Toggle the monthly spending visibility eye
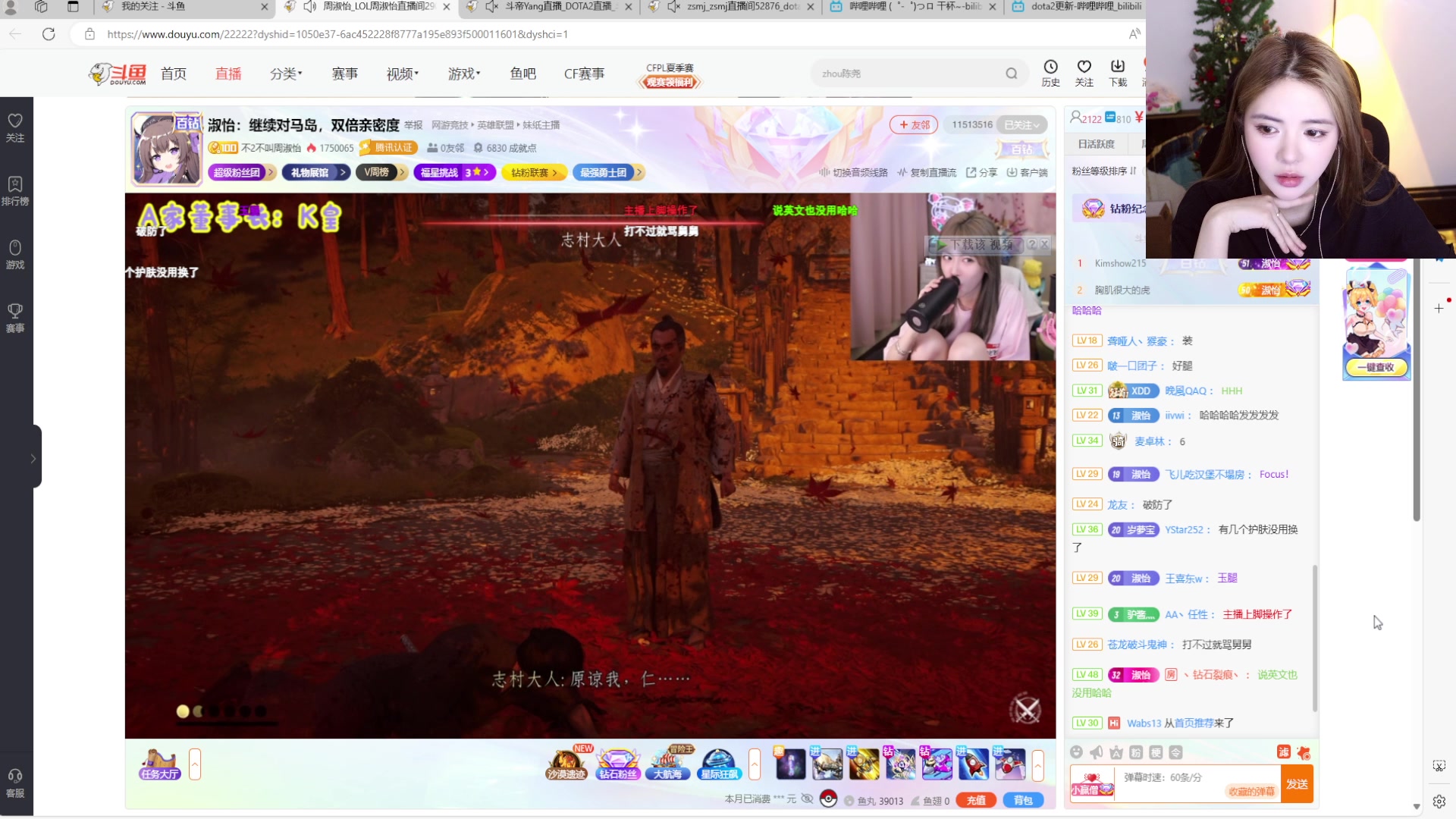Screen dimensions: 1456x819 [807, 799]
